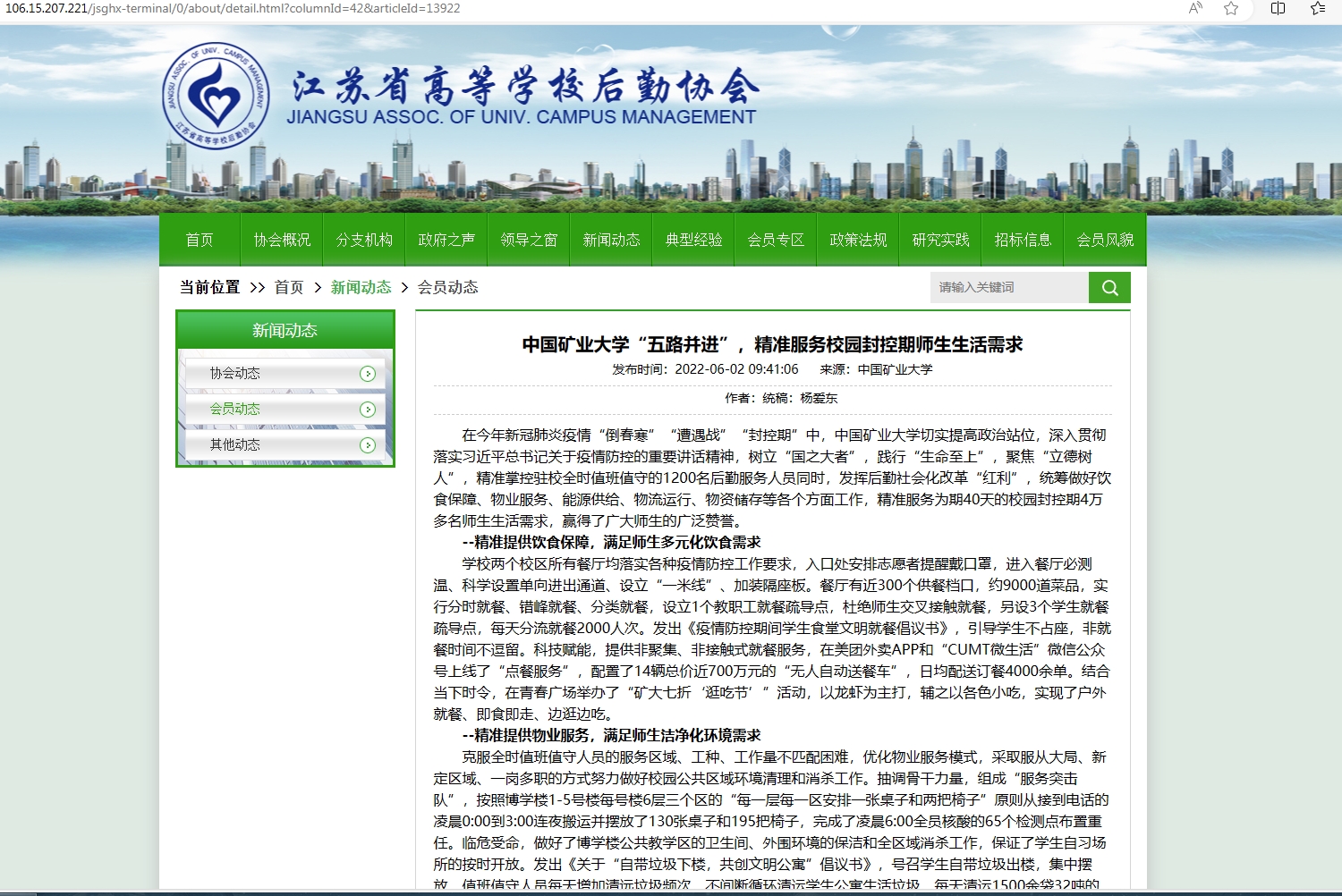This screenshot has width=1342, height=896.
Task: Click the browser favorites star icon
Action: pos(1231,8)
